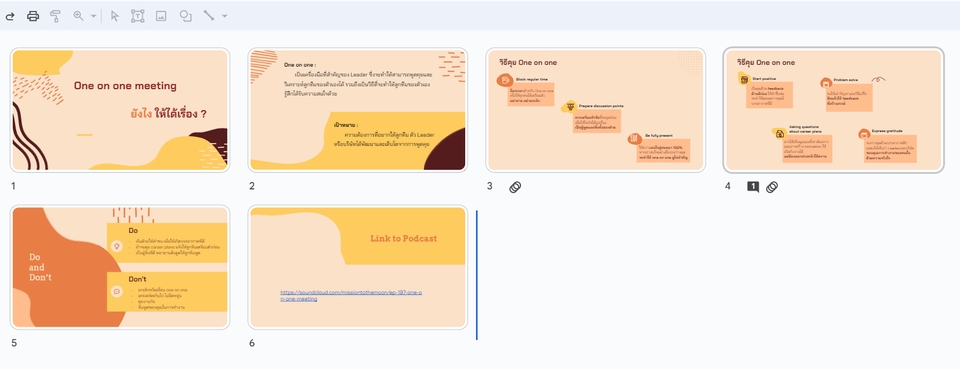Click slide number 5 label
The image size is (960, 369).
coord(14,343)
